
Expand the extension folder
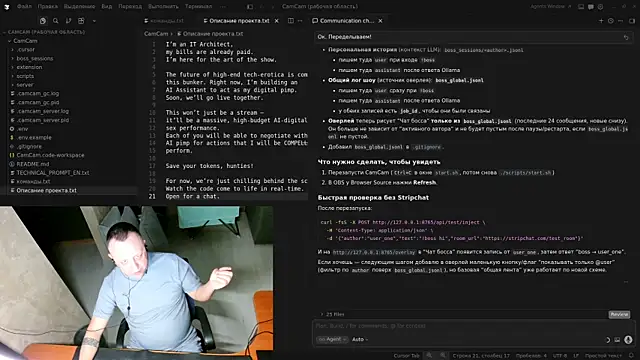pyautogui.click(x=29, y=67)
